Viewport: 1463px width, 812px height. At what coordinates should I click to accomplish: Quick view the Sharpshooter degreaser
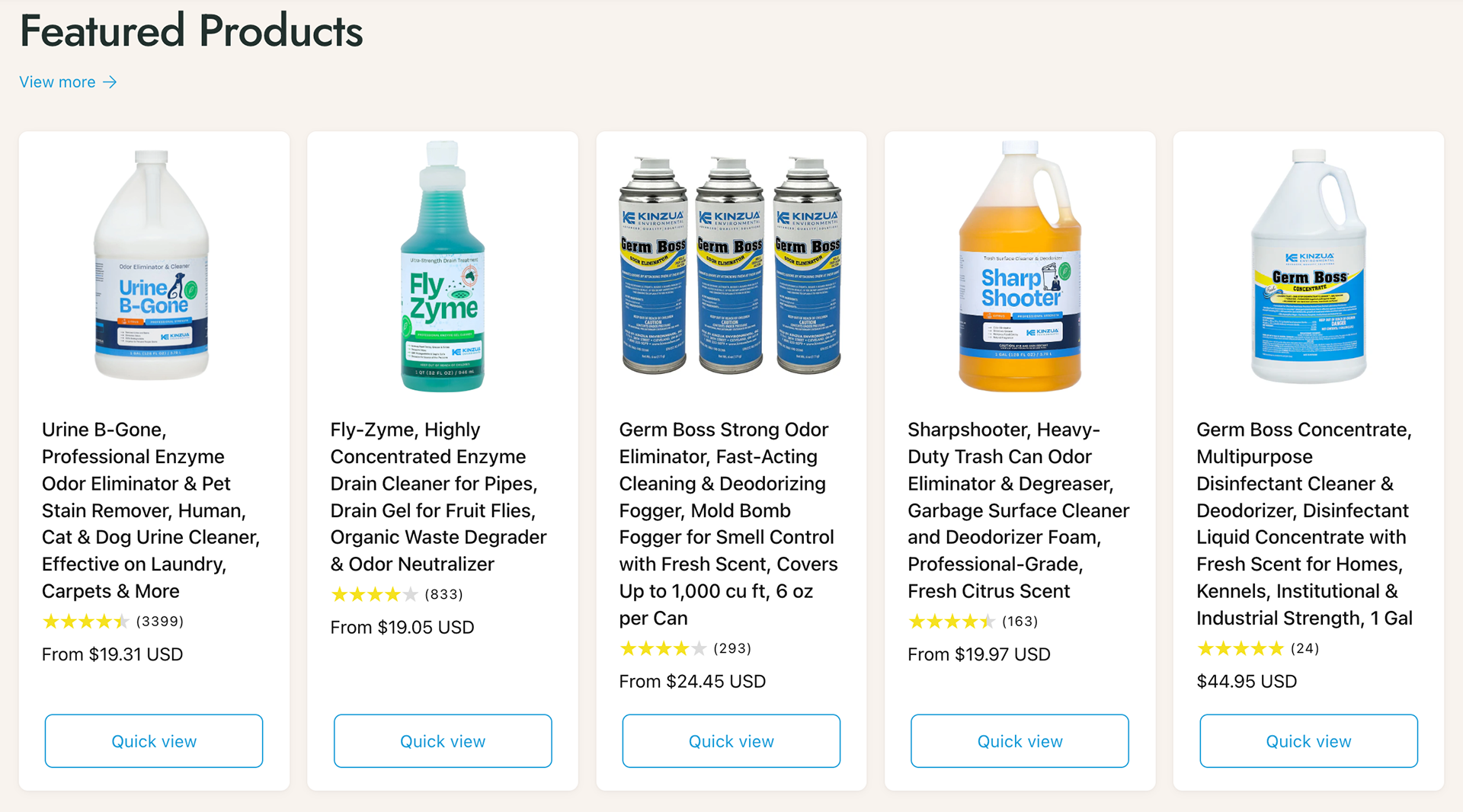tap(1020, 741)
